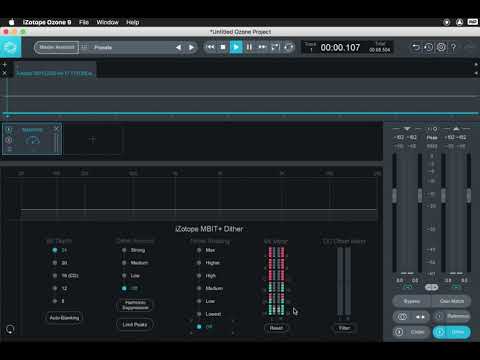
Task: Set dither amount to Strong
Action: [133, 250]
